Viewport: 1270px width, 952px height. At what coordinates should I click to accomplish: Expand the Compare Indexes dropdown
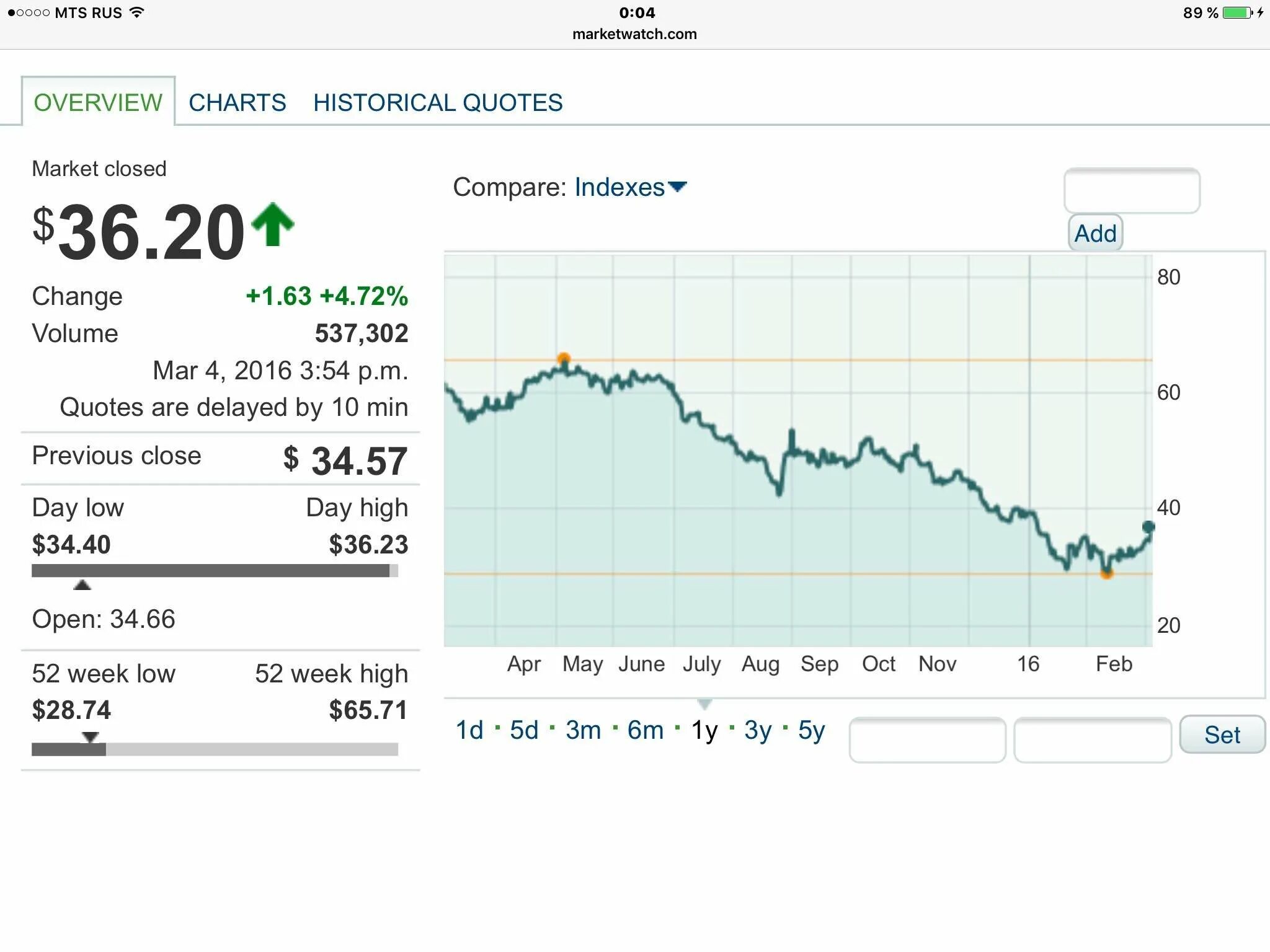click(631, 187)
